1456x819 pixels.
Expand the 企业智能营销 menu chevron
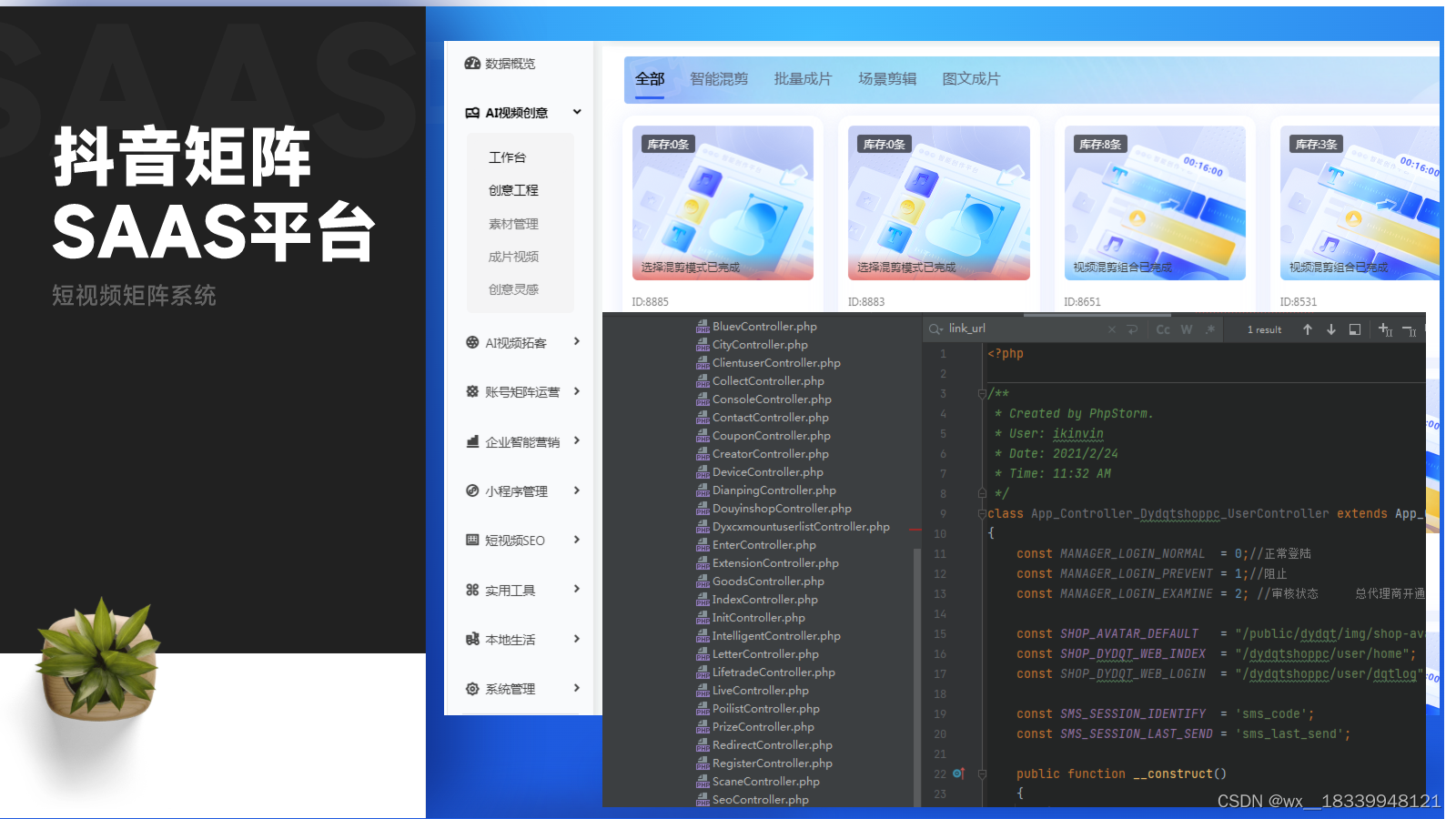577,440
